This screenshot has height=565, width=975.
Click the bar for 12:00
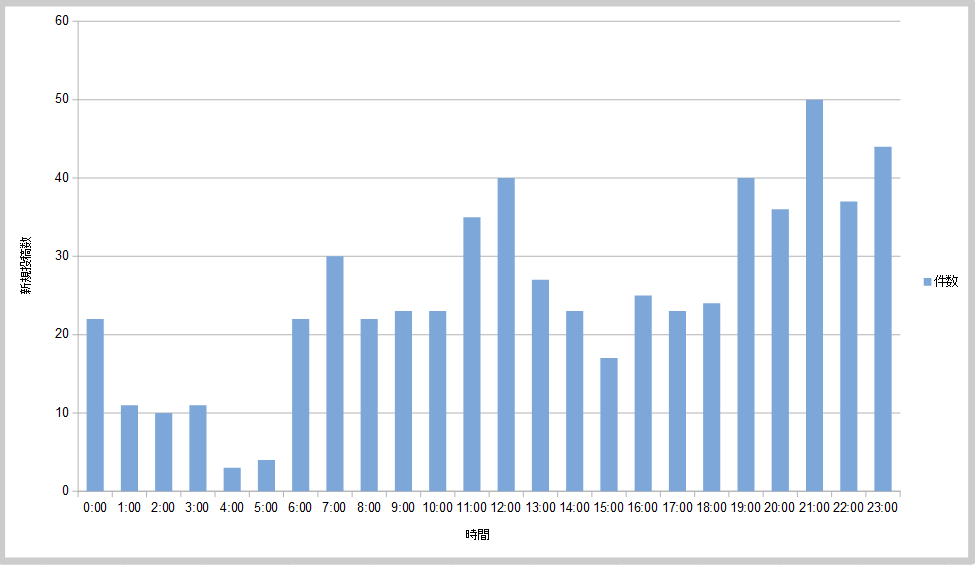(x=506, y=334)
